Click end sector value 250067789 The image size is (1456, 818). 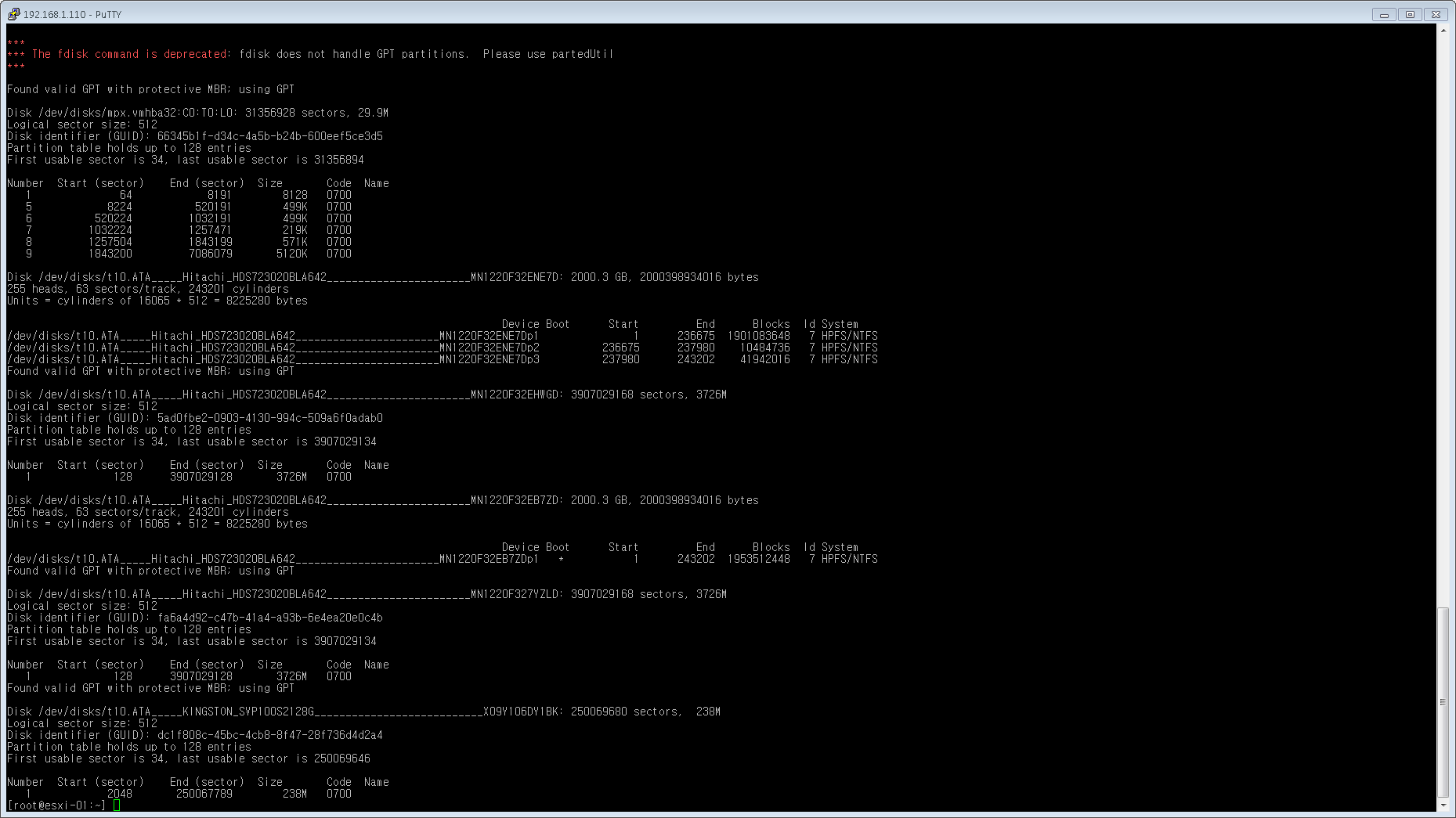[204, 794]
